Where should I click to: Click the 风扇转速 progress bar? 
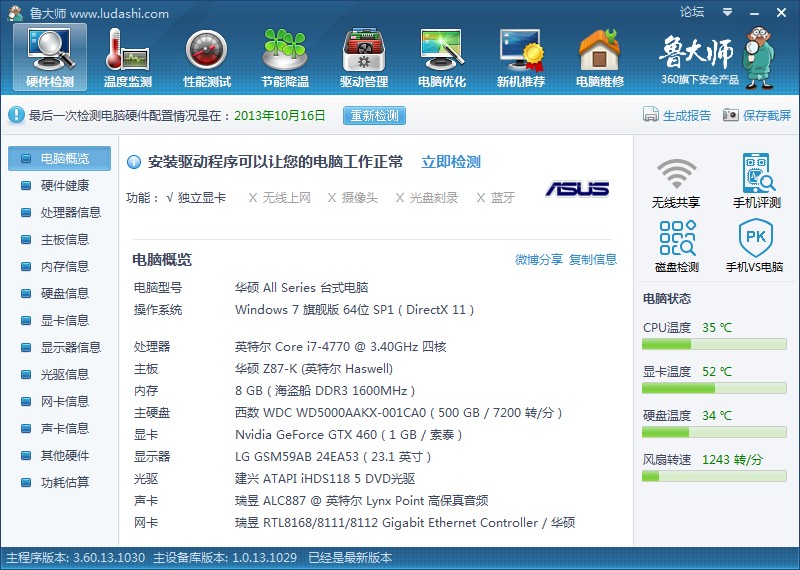coord(714,476)
